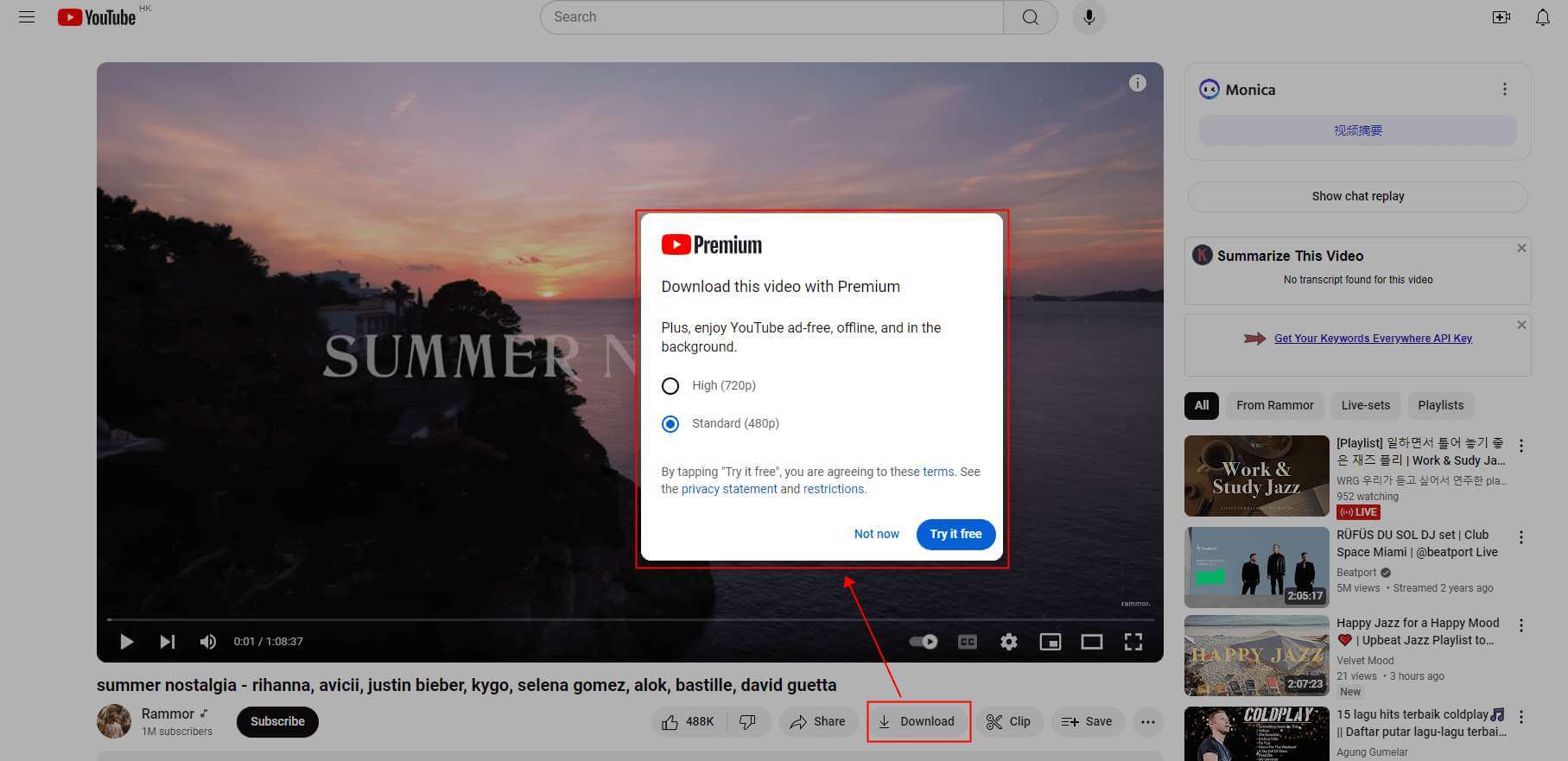Open the Rammor channel avatar
Viewport: 1568px width, 761px height.
(113, 721)
